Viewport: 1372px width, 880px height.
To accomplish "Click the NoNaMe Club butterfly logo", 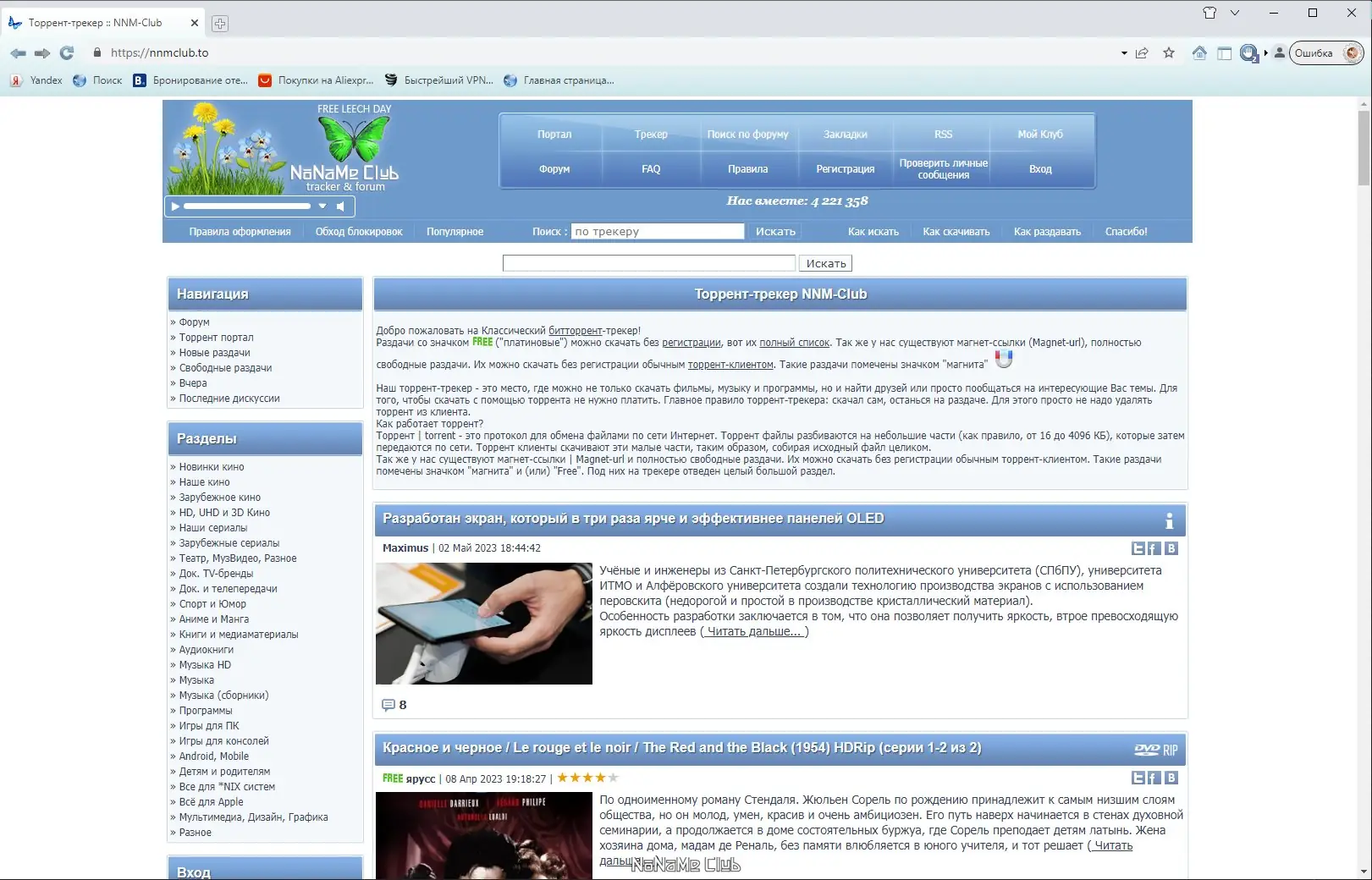I will click(352, 149).
